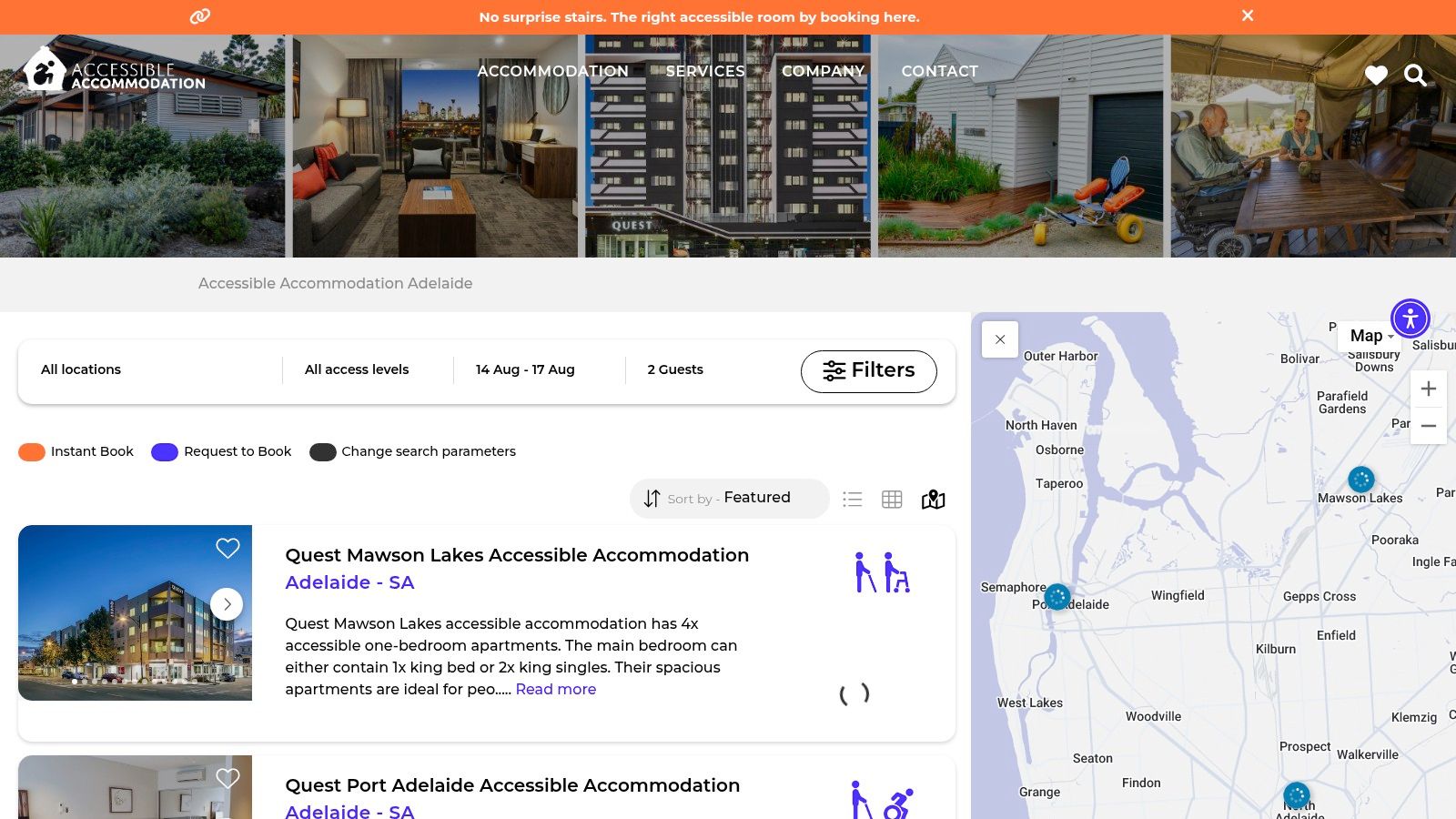Image resolution: width=1456 pixels, height=819 pixels.
Task: Click Adelaide - SA under Mawson Lakes
Action: tap(349, 582)
